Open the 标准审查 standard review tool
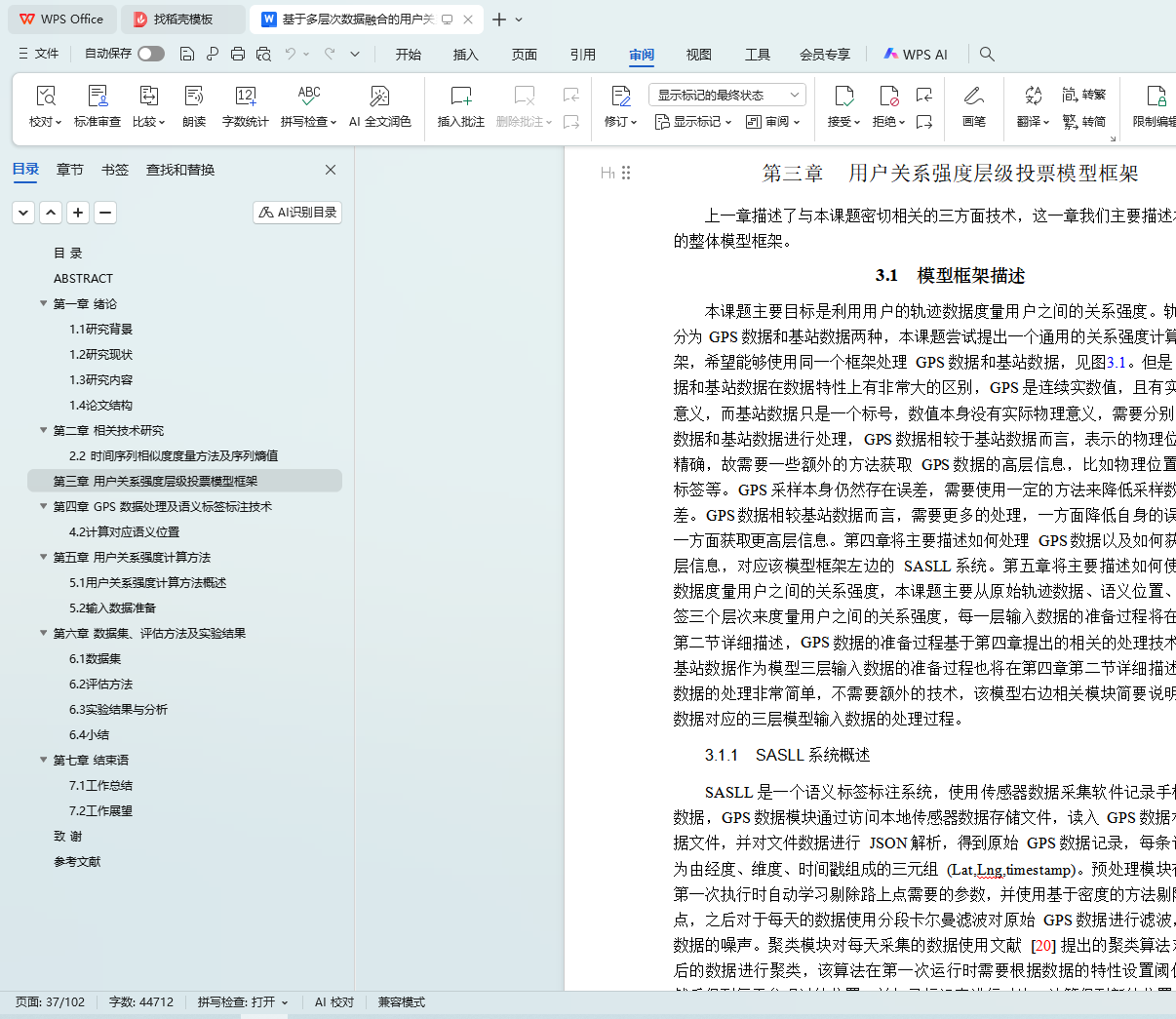Image resolution: width=1176 pixels, height=1019 pixels. coord(98,97)
